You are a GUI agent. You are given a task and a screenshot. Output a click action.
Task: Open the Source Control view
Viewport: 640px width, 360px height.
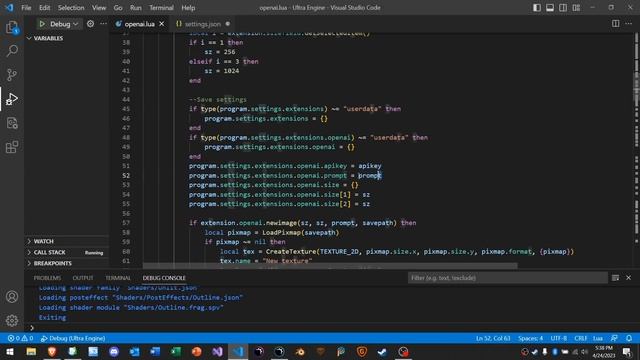tap(12, 75)
